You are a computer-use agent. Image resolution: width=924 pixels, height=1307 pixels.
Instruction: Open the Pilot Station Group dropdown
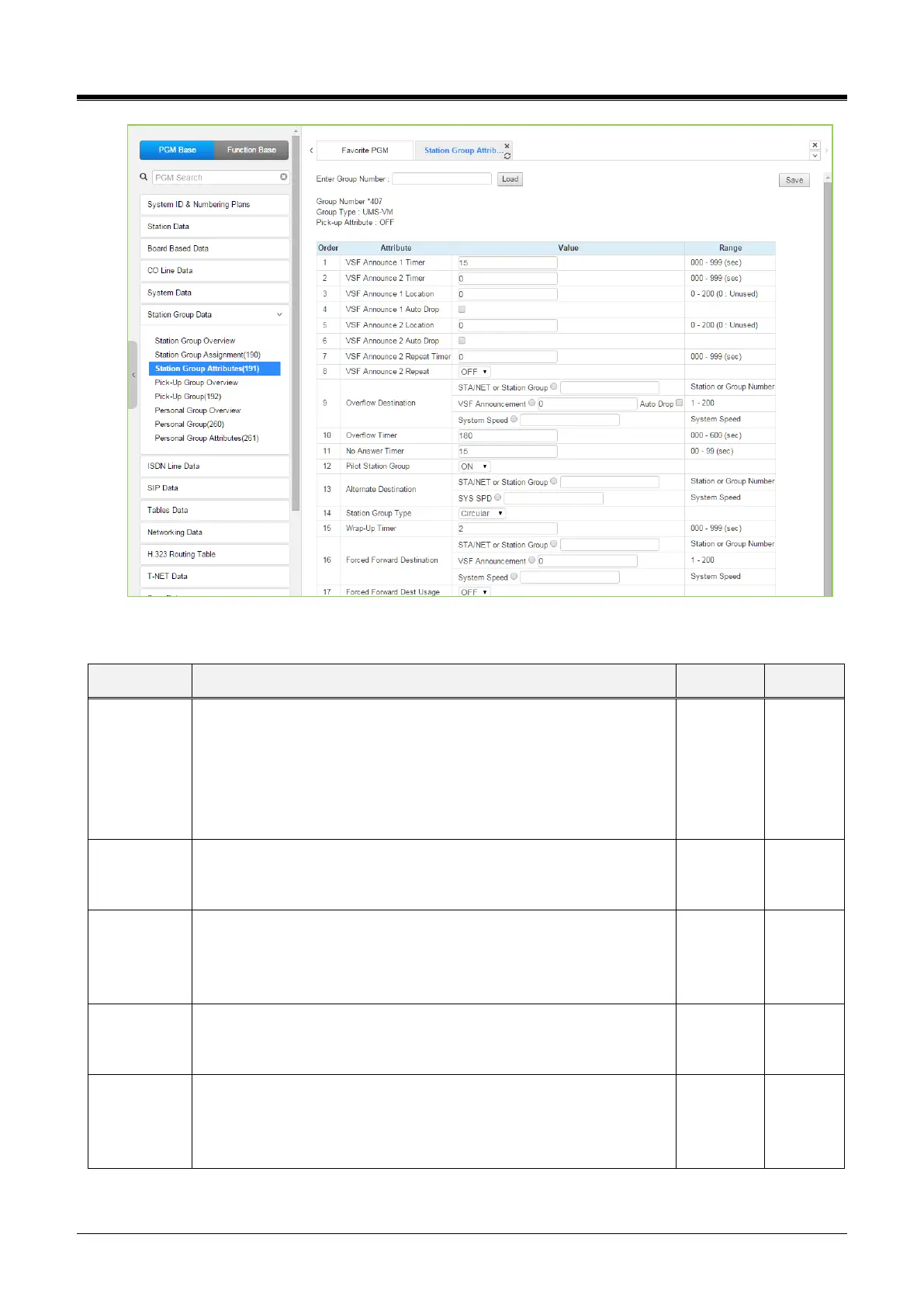(474, 466)
